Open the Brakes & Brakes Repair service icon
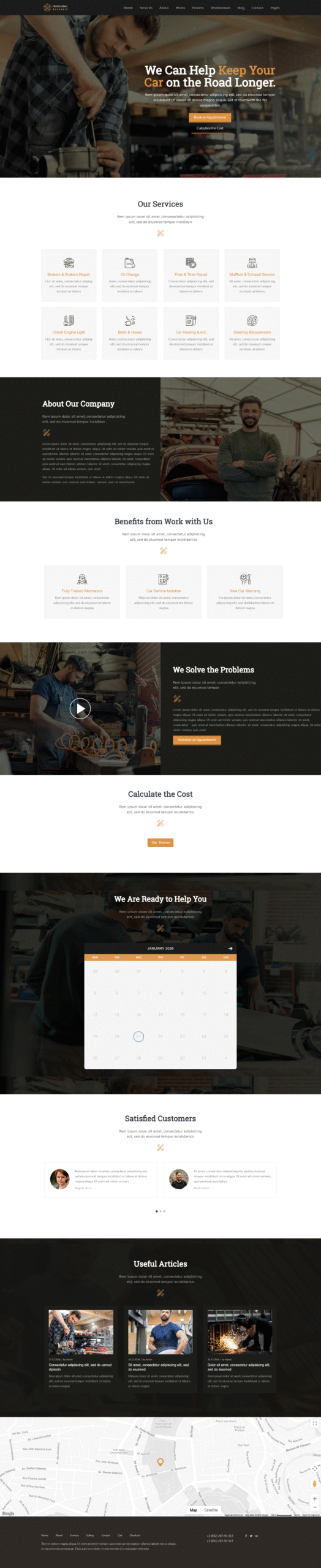Screen dimensions: 321x1568 (69, 263)
